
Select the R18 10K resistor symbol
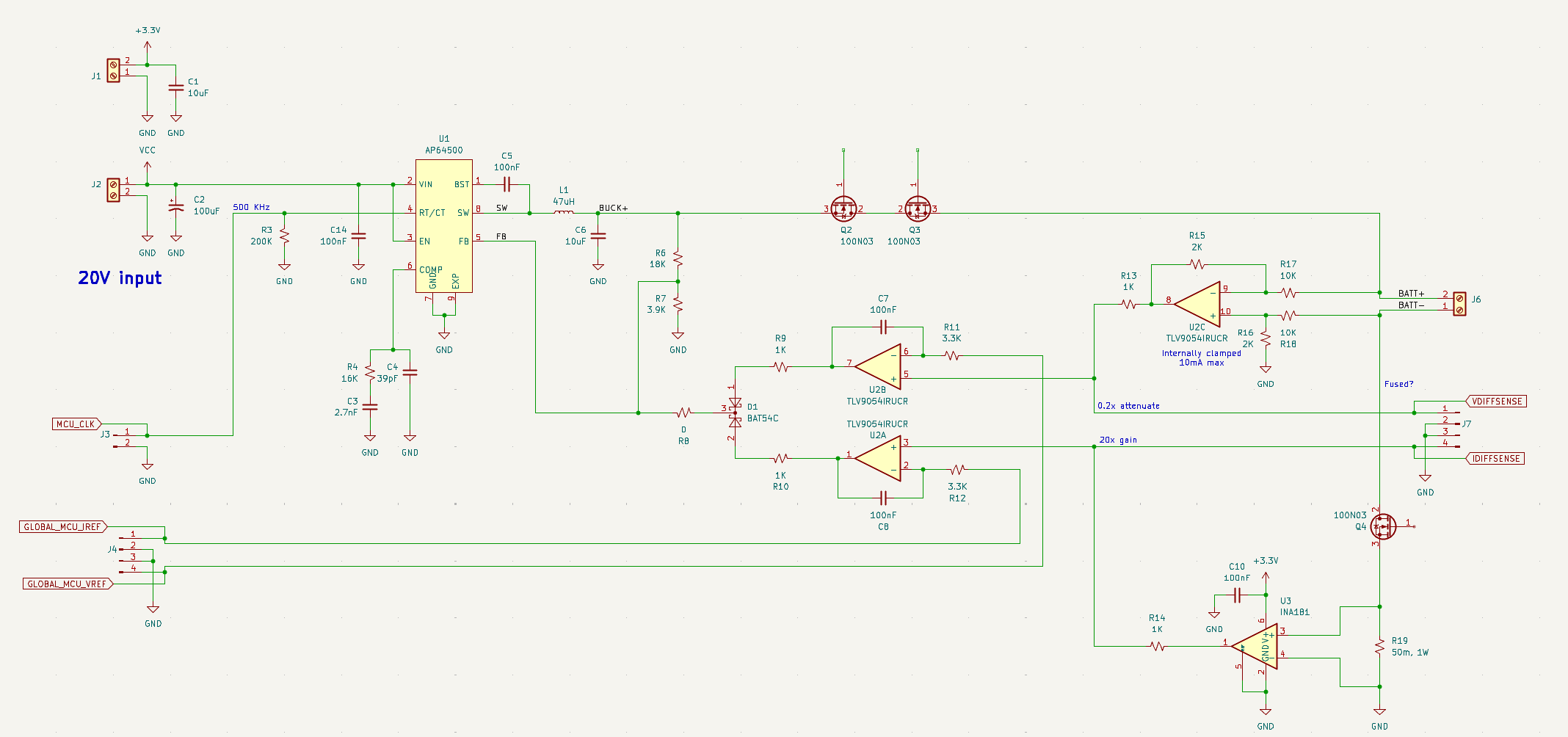click(1288, 316)
